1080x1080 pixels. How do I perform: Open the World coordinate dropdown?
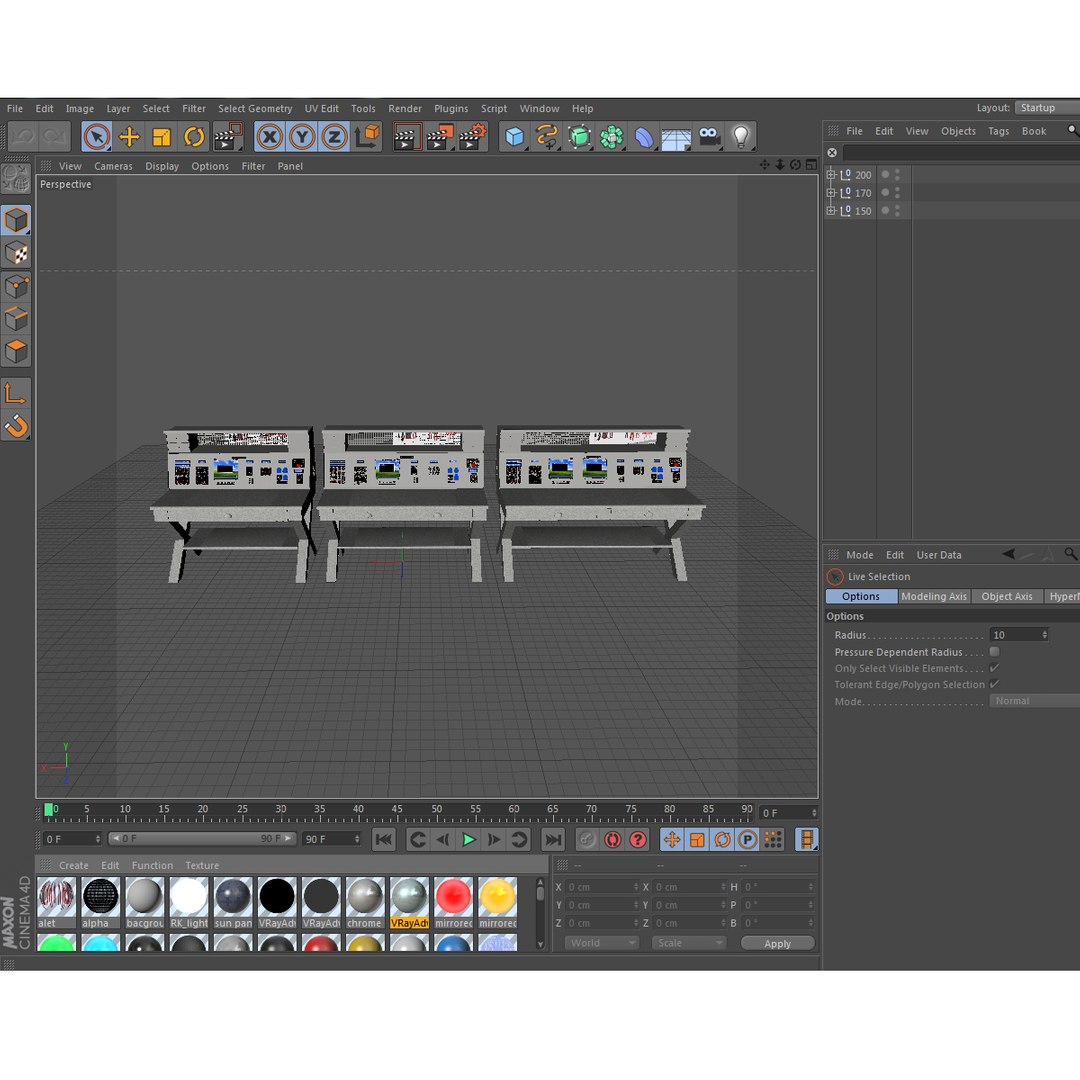pyautogui.click(x=601, y=943)
